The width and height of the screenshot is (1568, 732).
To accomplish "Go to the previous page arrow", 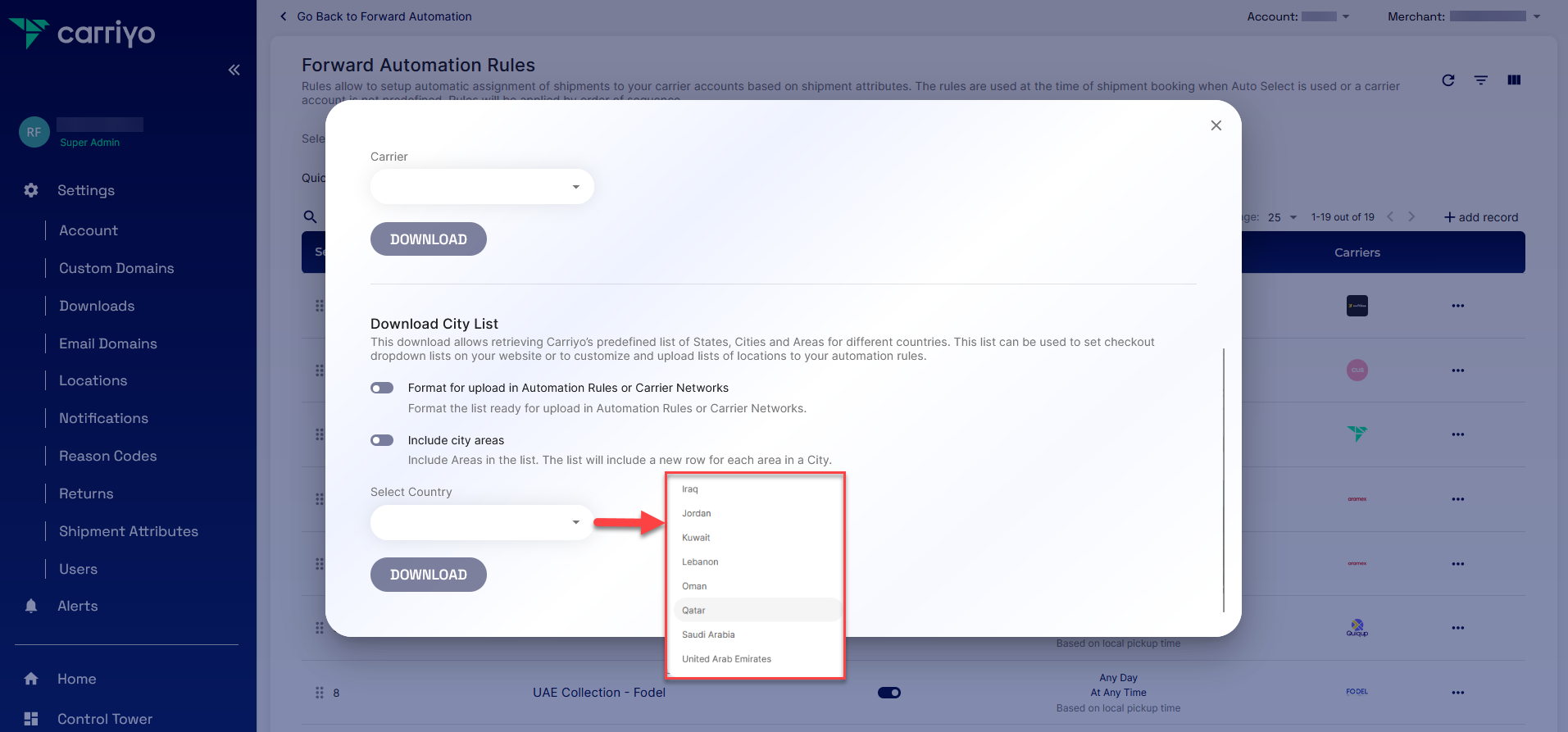I will click(x=1390, y=216).
